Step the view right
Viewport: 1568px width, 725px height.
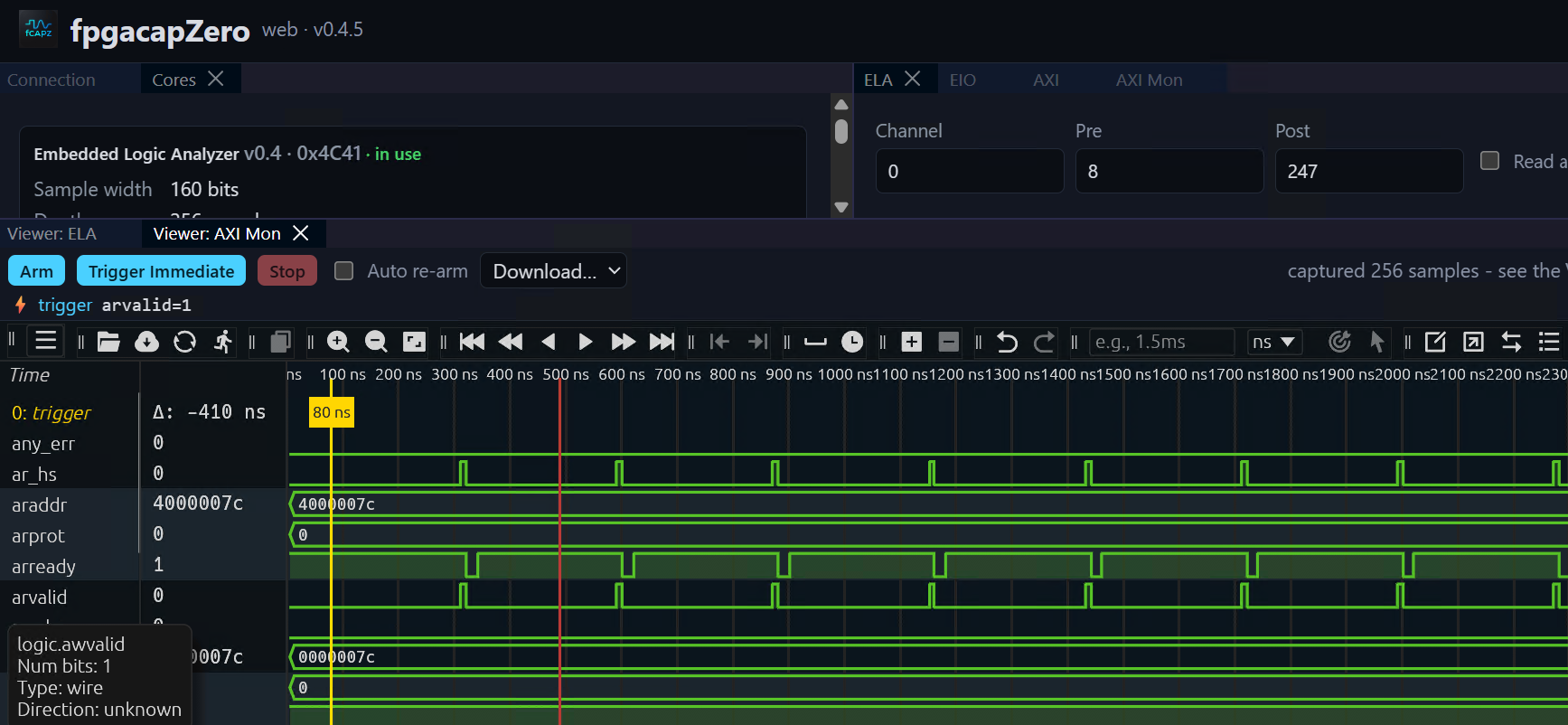586,342
